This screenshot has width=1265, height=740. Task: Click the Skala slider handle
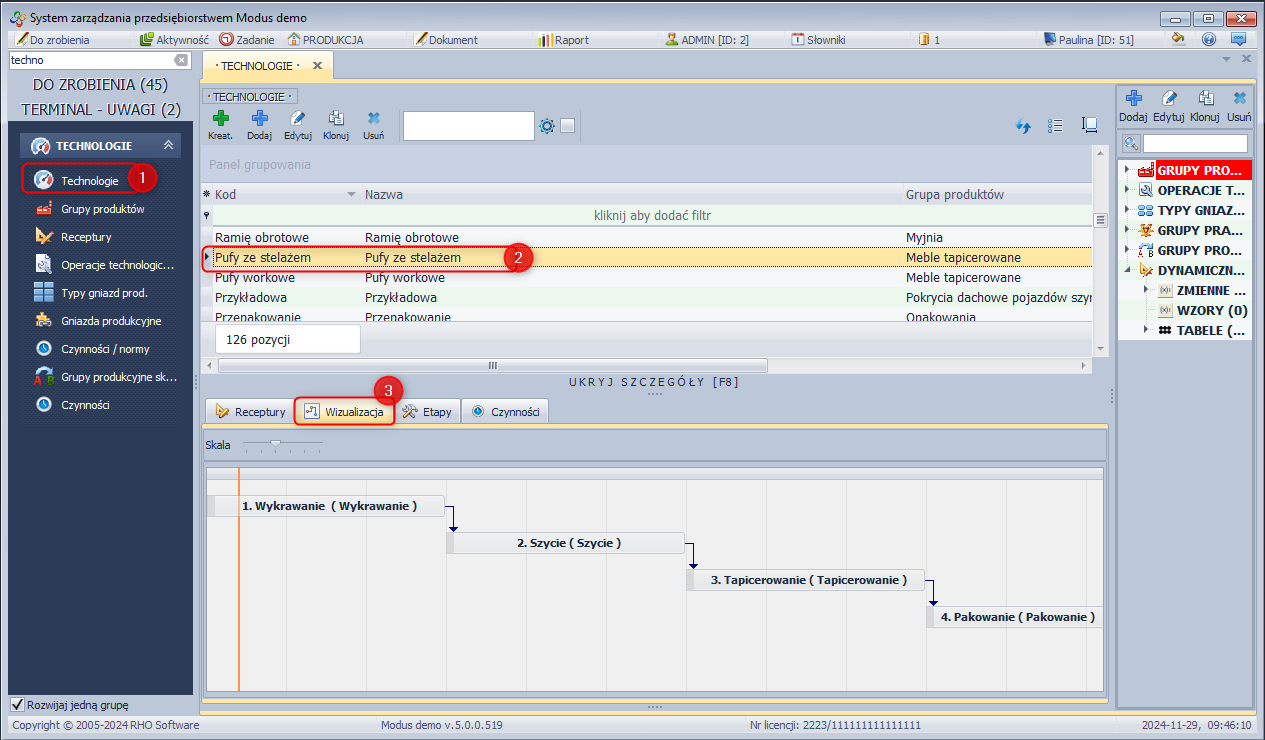(x=275, y=443)
